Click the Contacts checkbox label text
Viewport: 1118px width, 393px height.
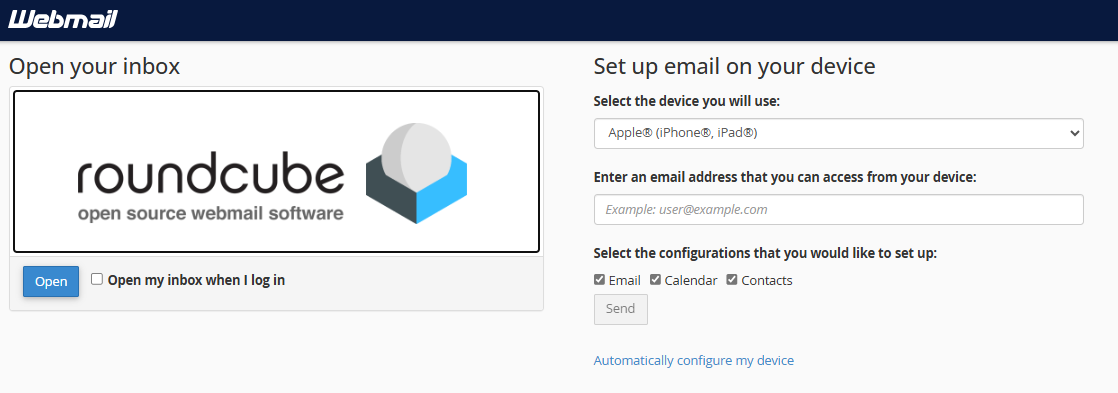766,280
